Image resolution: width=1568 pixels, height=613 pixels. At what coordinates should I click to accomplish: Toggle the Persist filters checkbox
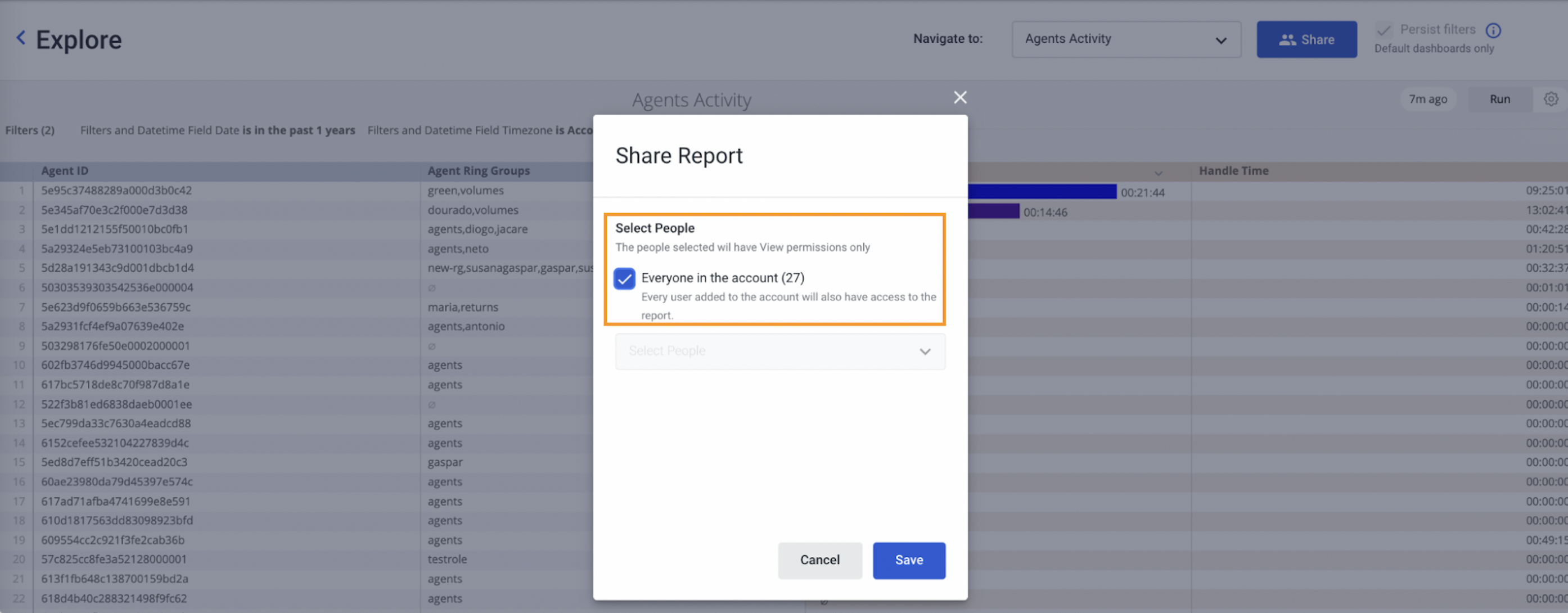[1384, 30]
